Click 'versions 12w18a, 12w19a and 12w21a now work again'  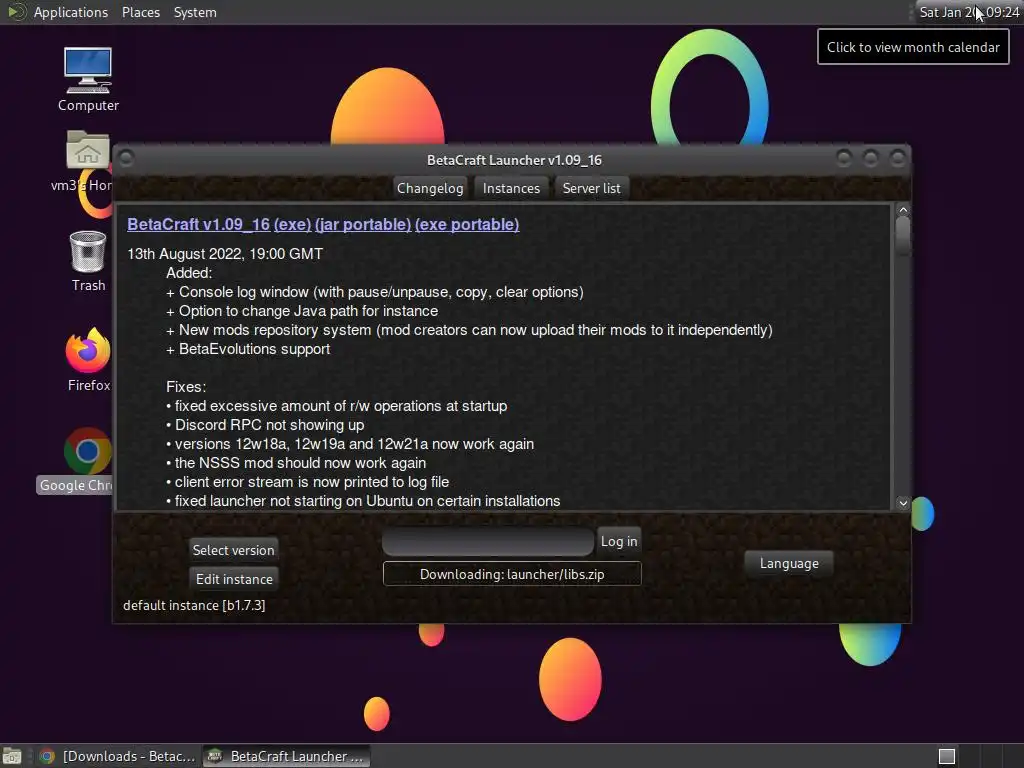tap(350, 444)
